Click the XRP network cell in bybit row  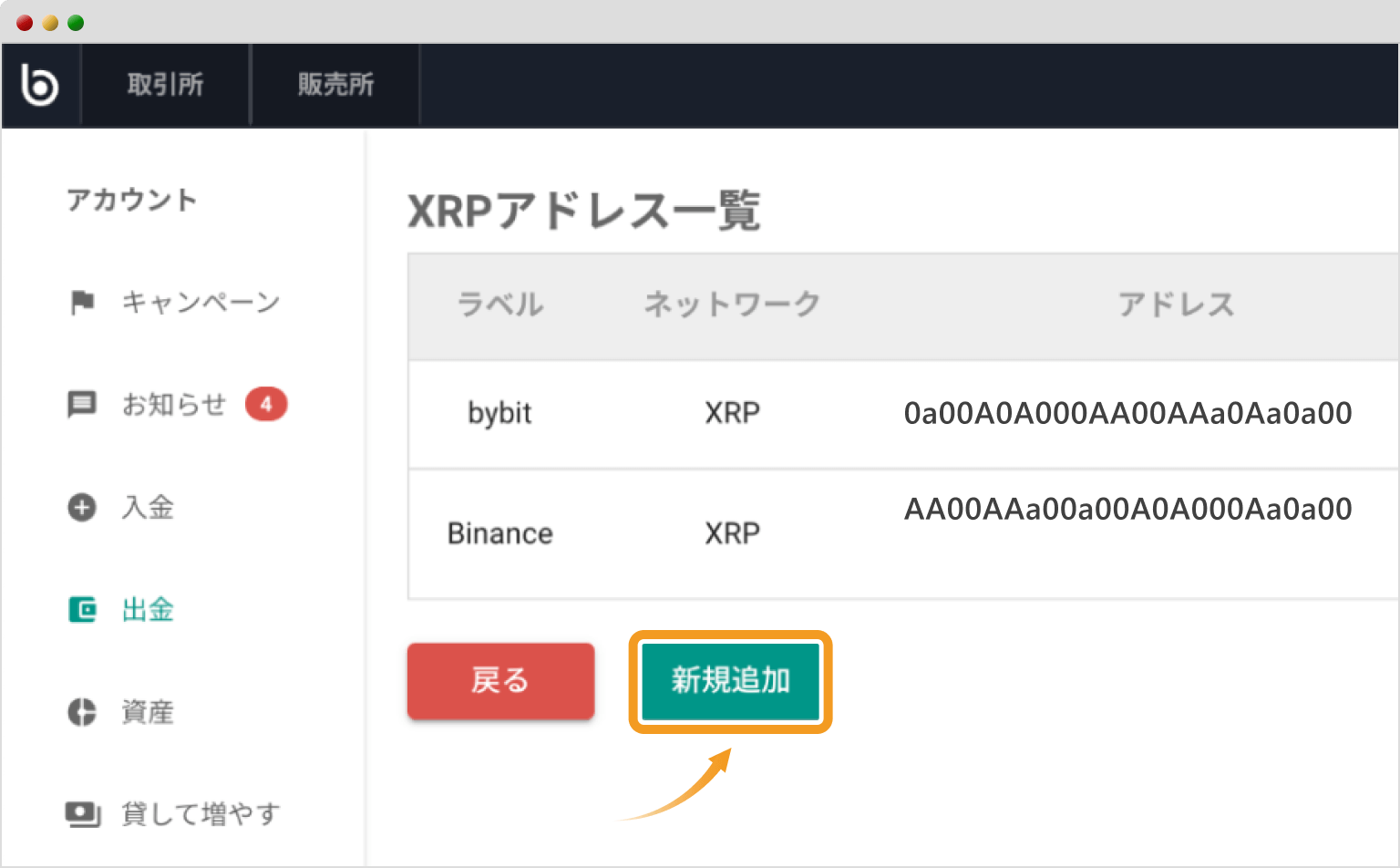[732, 413]
